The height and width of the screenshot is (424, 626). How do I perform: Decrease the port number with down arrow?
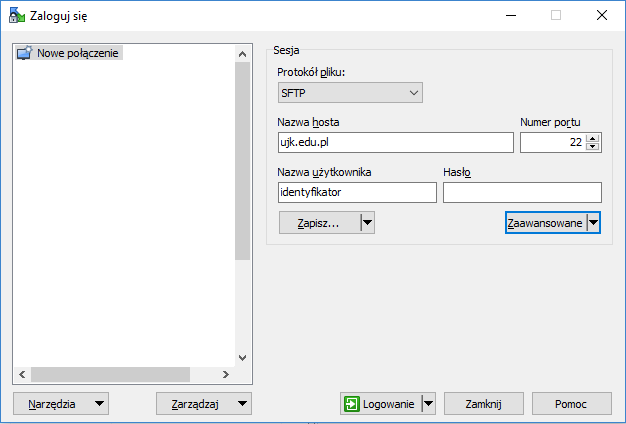tap(593, 147)
